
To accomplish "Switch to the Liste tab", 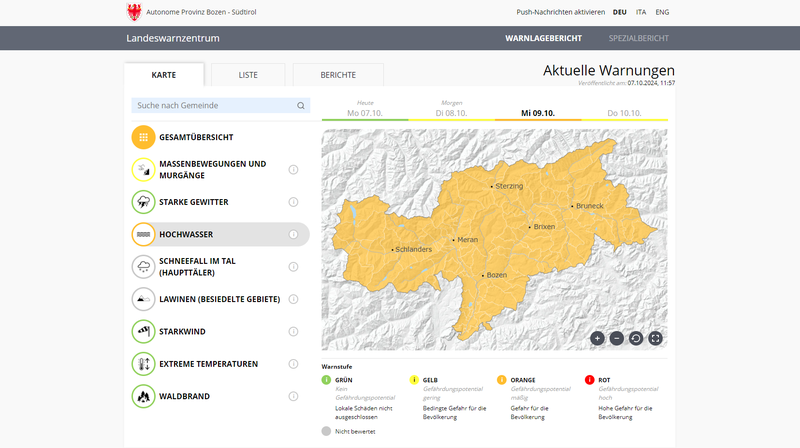I will click(x=247, y=75).
